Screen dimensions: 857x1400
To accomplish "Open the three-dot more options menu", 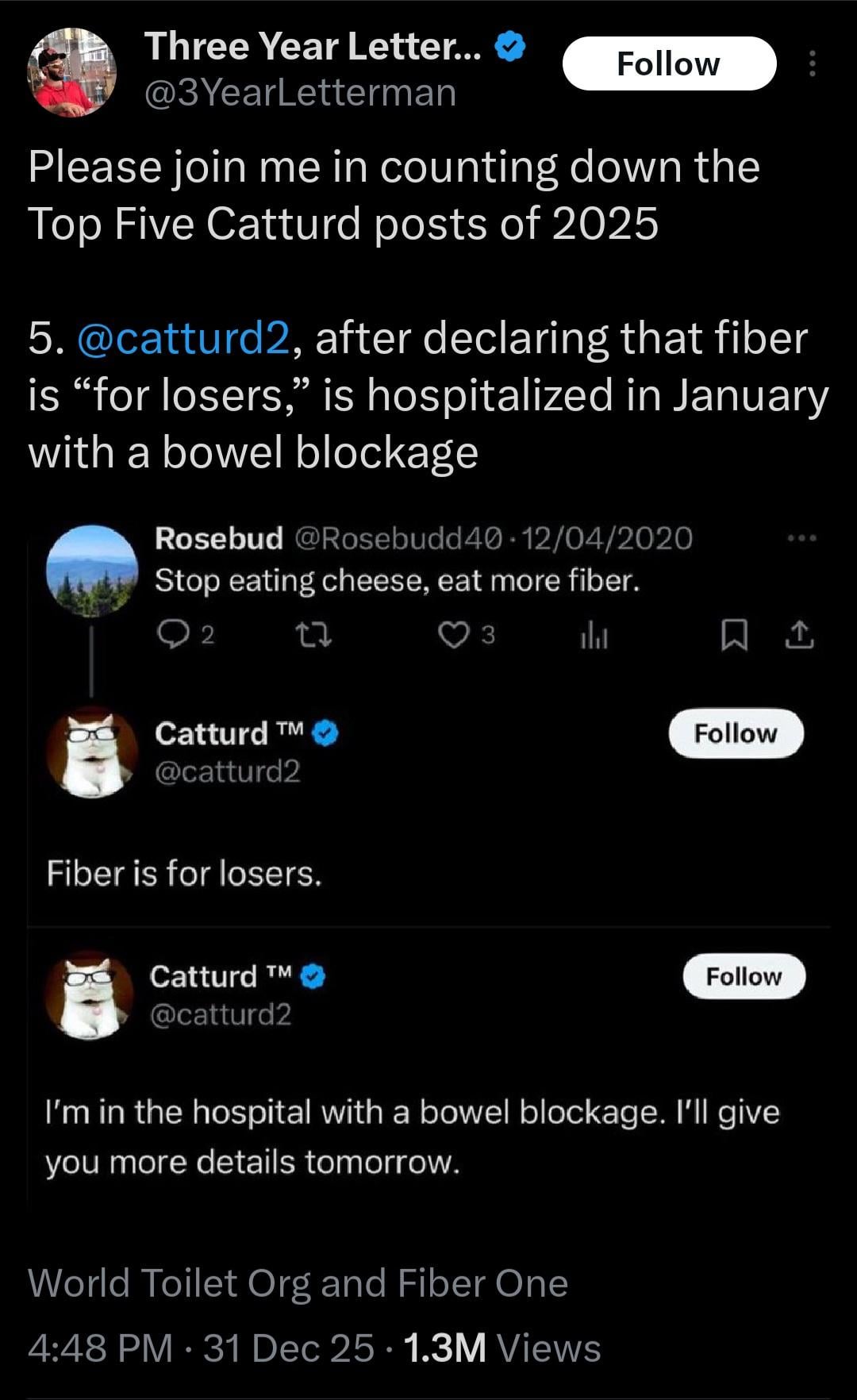I will click(812, 63).
